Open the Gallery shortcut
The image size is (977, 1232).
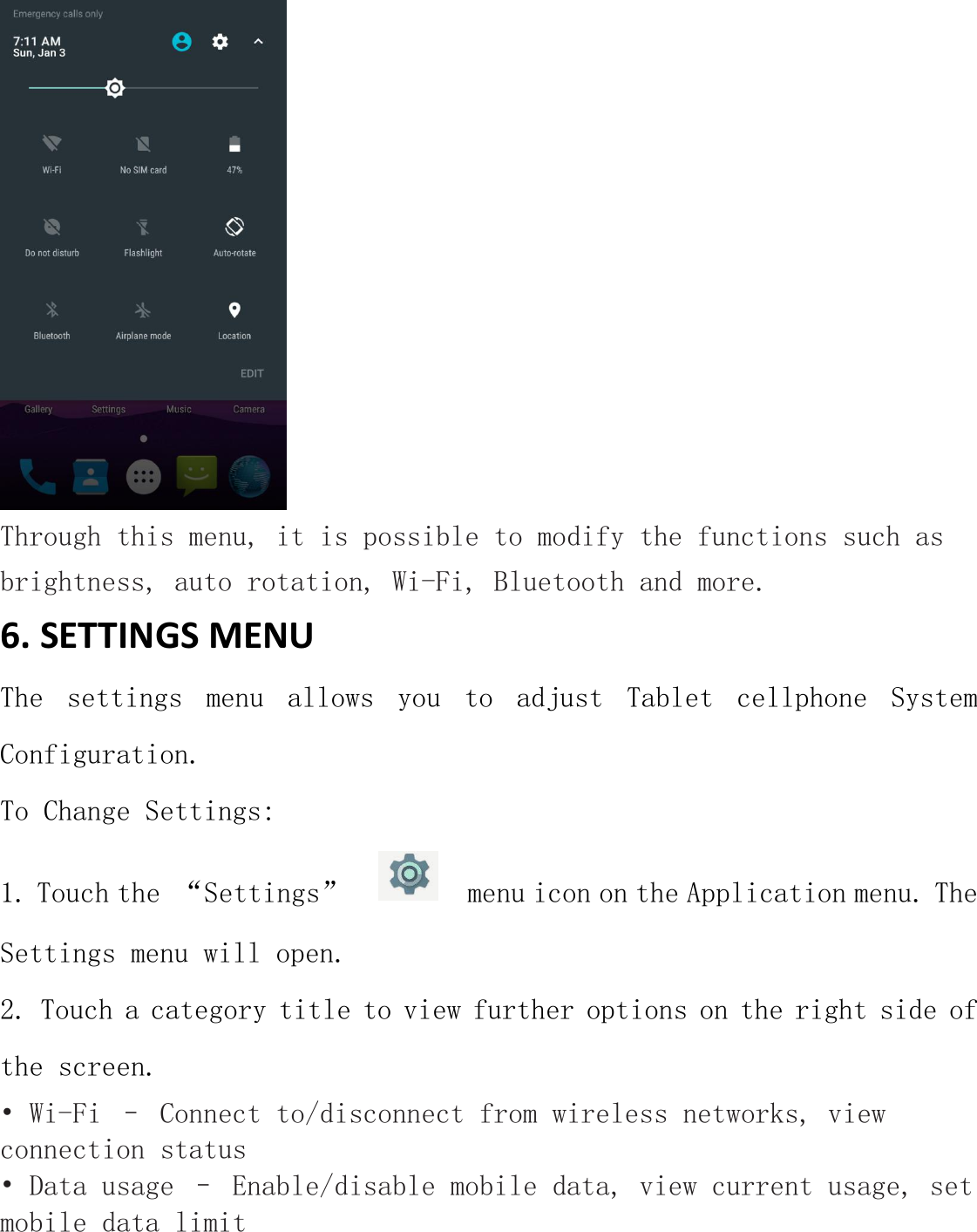click(38, 408)
